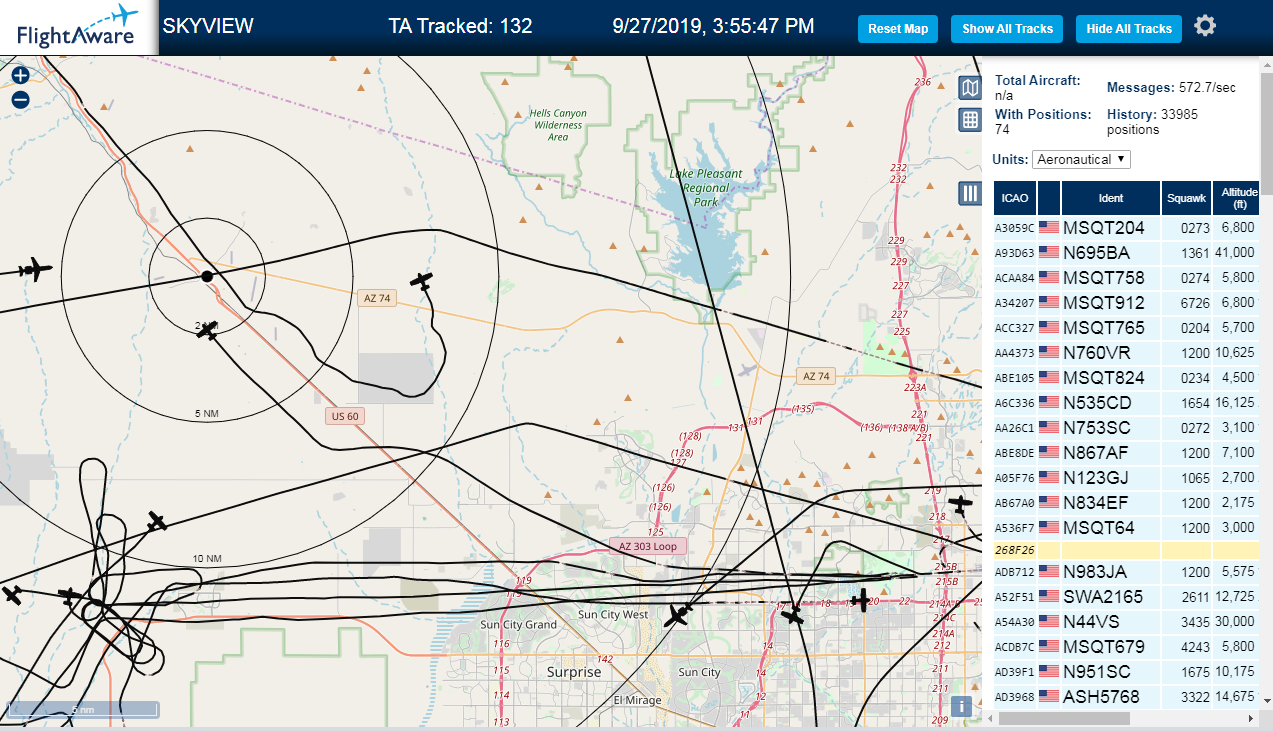Click Show All Tracks button
Viewport: 1273px width, 731px height.
pyautogui.click(x=1007, y=29)
